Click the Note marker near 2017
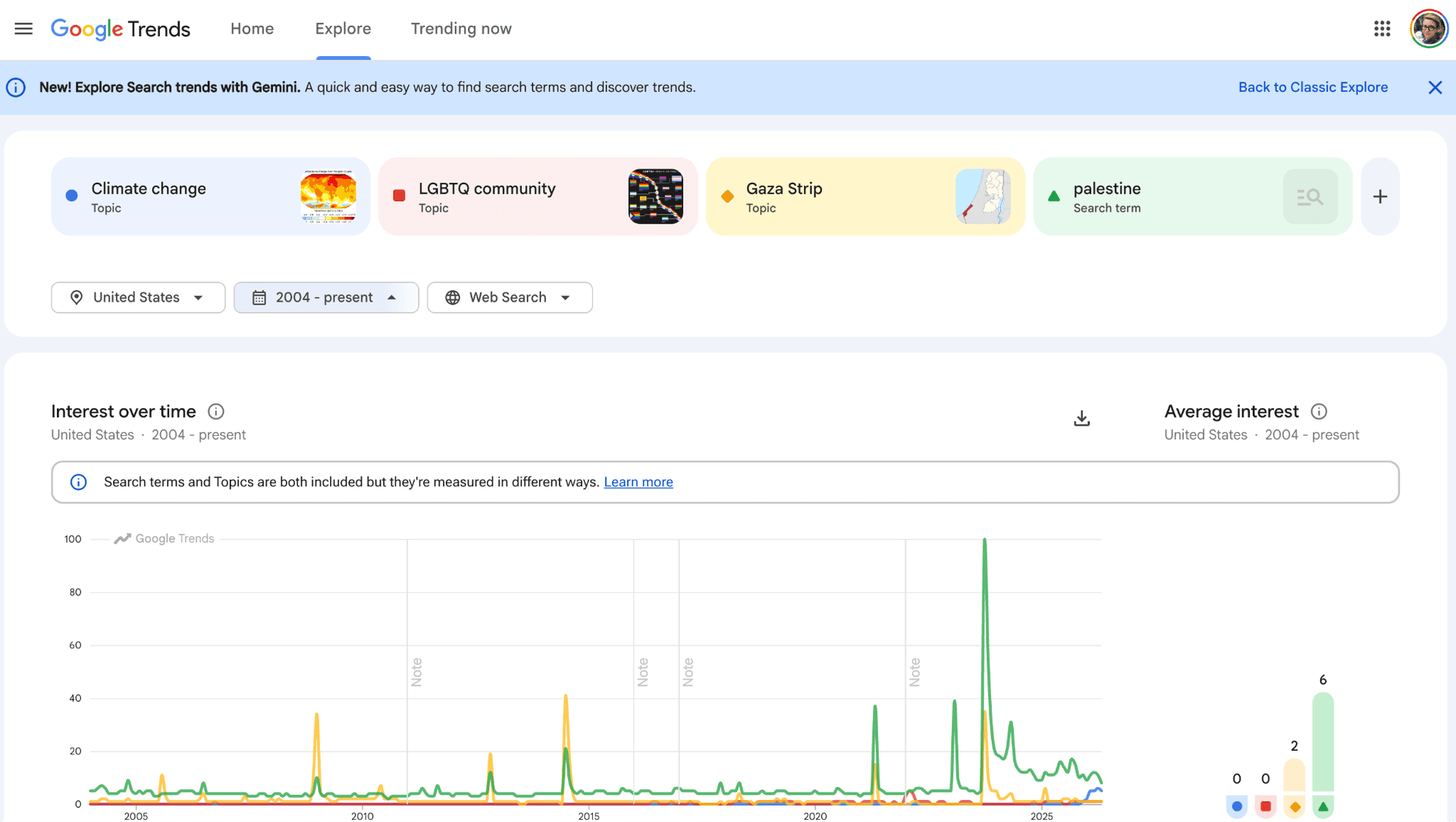1456x822 pixels. (x=688, y=672)
